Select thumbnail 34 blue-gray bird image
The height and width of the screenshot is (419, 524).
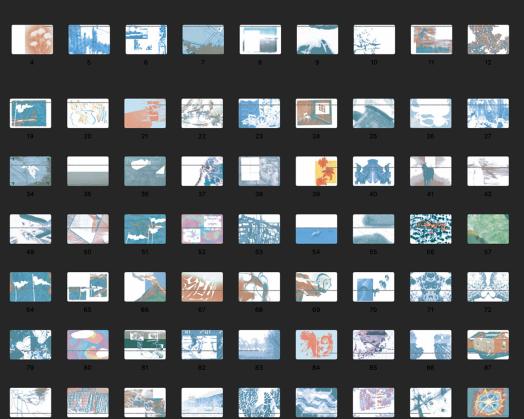pyautogui.click(x=30, y=171)
